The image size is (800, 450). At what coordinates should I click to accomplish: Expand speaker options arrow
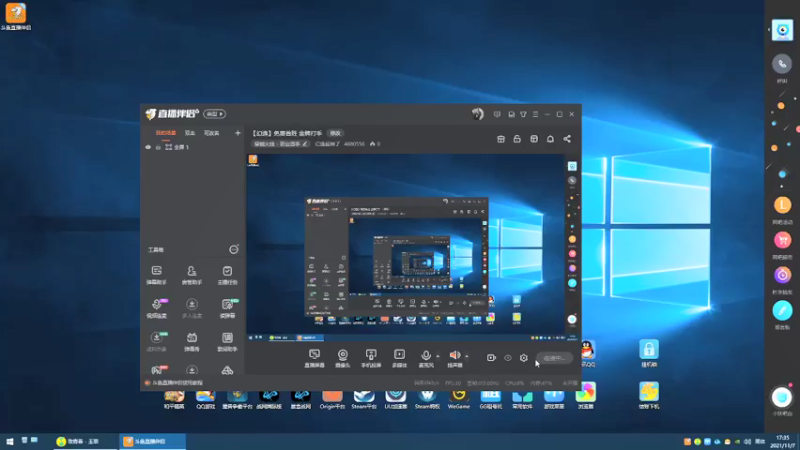(x=467, y=356)
